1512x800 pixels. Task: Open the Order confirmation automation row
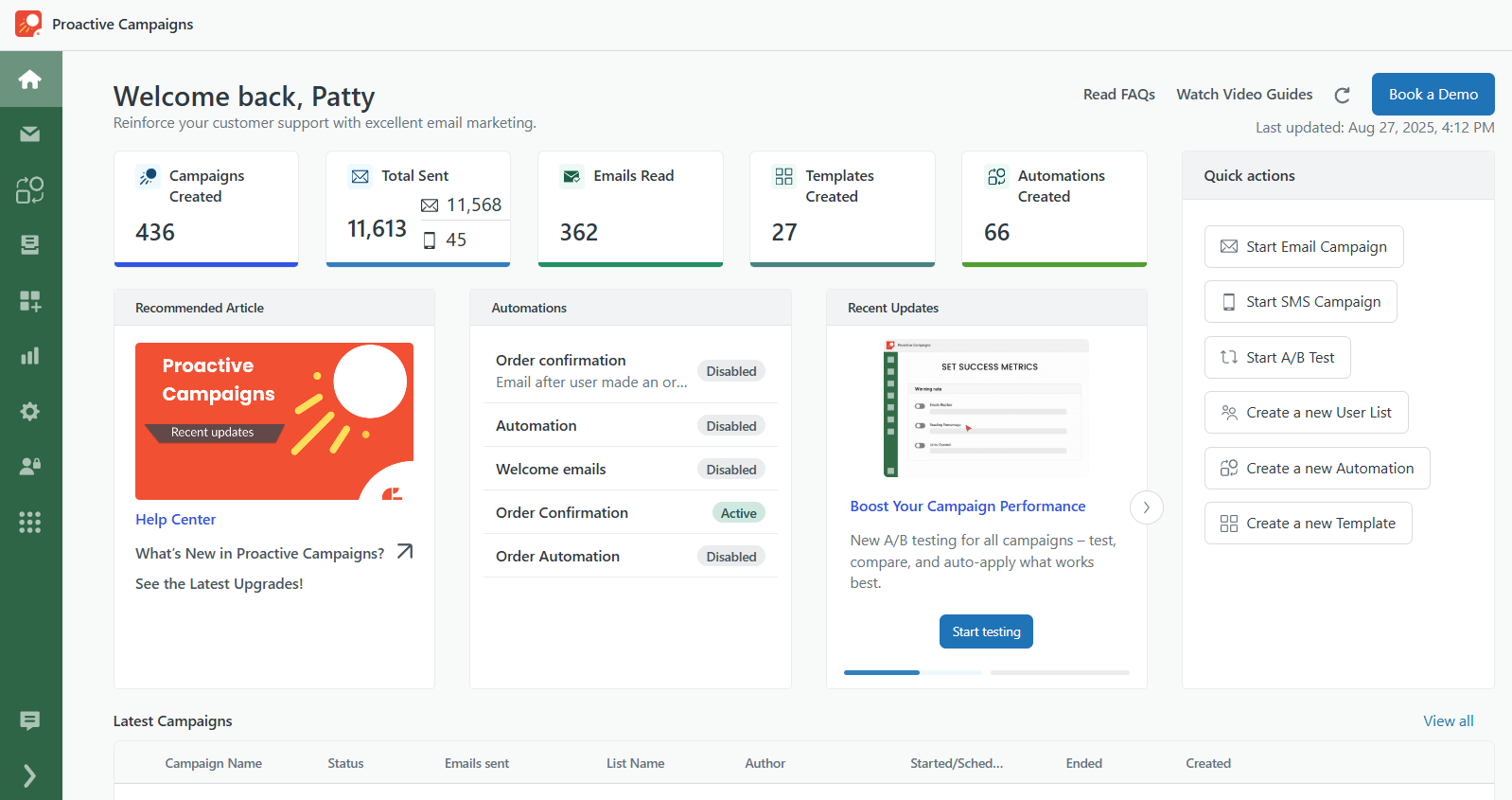(x=630, y=371)
